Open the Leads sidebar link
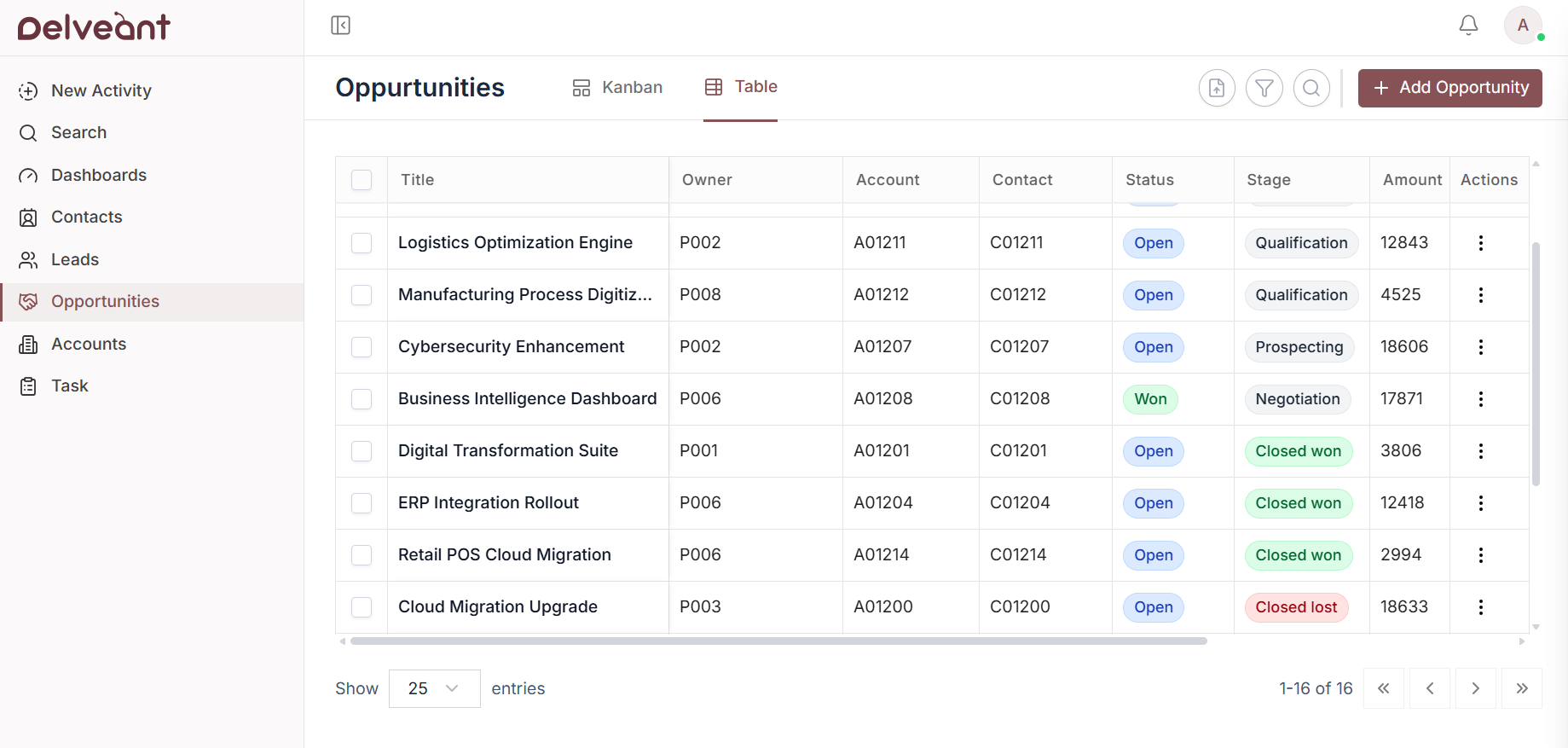 pos(75,259)
